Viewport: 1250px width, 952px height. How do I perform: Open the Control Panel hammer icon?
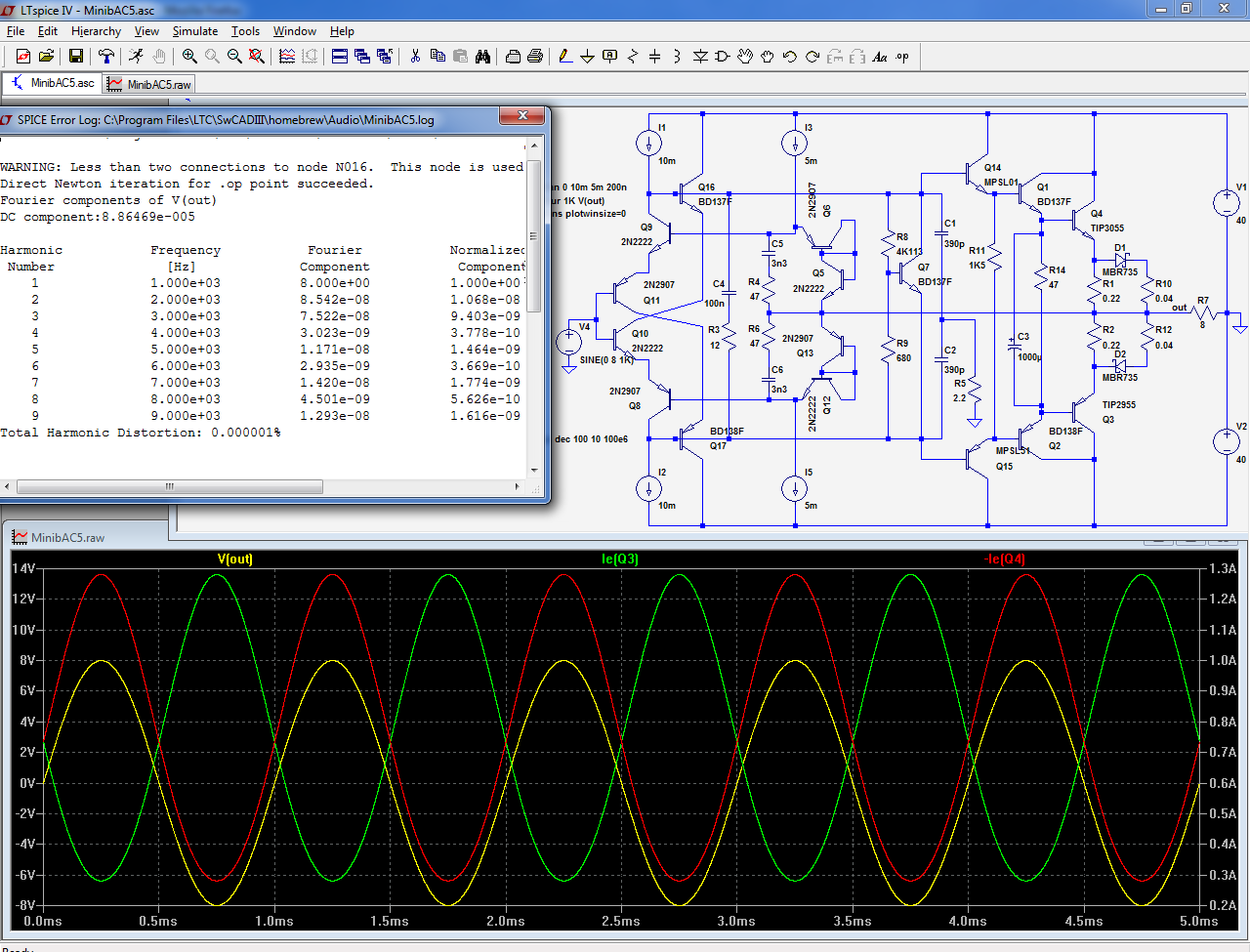click(x=106, y=57)
